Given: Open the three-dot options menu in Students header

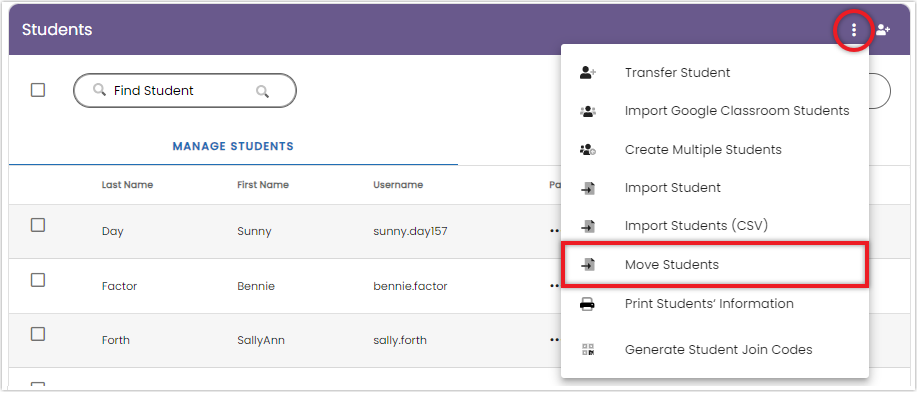Looking at the screenshot, I should coord(854,29).
